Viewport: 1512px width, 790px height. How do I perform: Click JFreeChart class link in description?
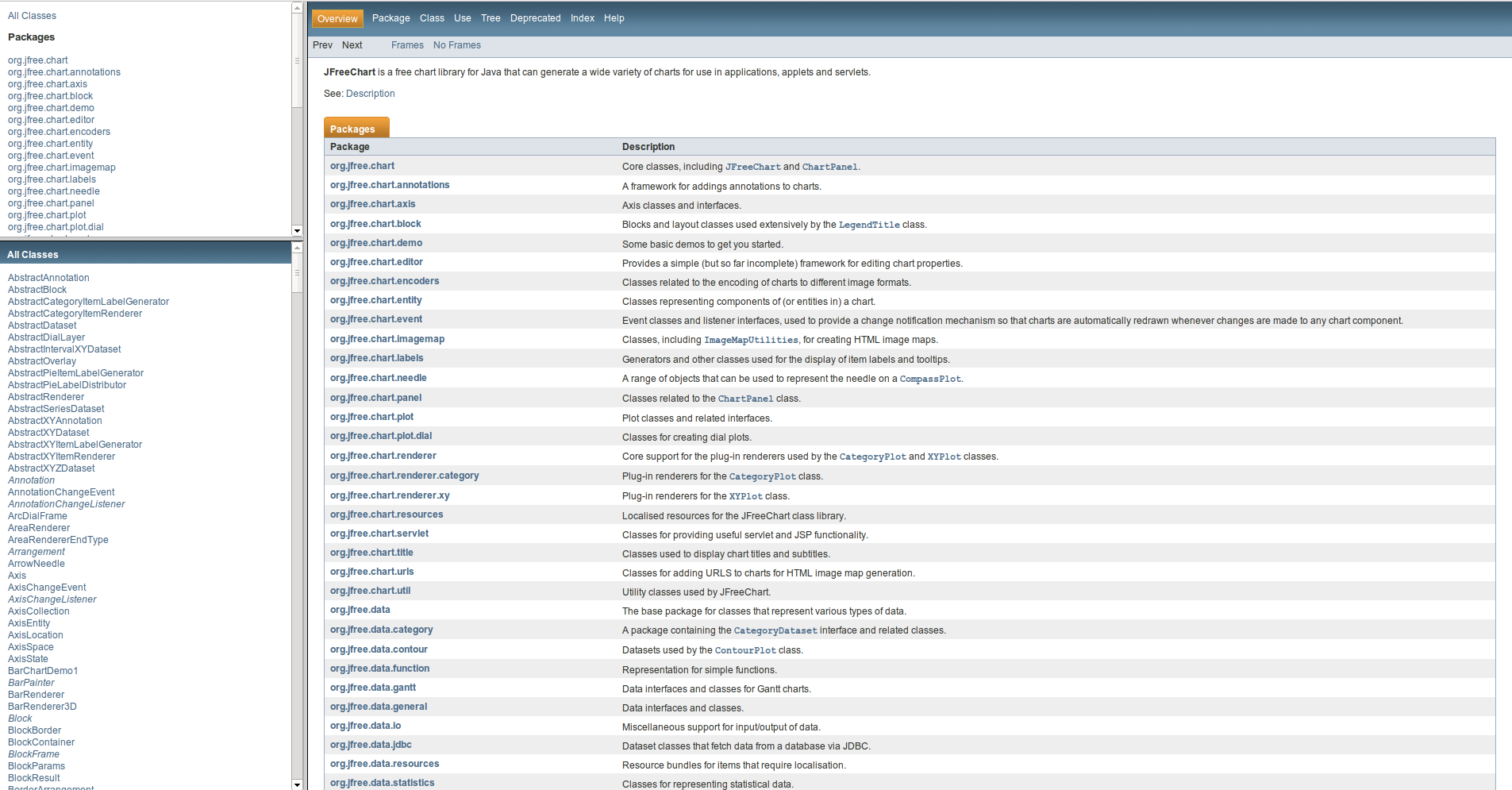[752, 167]
